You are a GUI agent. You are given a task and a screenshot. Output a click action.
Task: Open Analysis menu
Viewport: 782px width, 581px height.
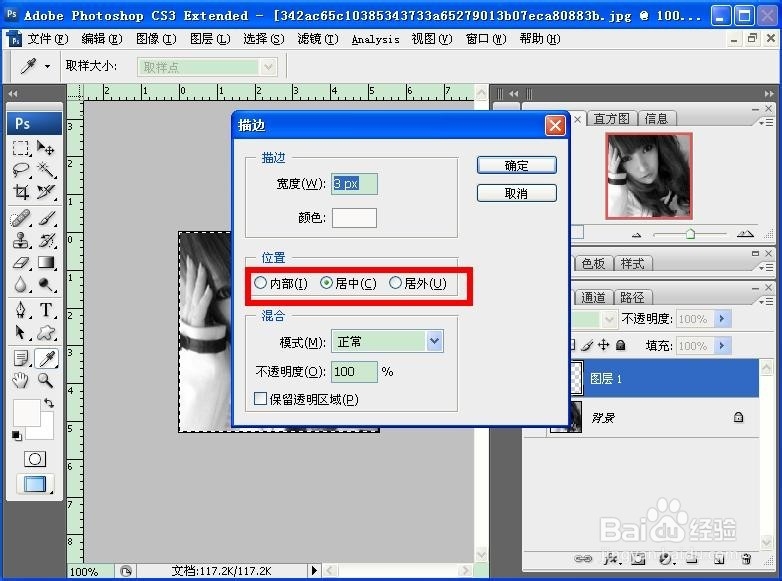[x=376, y=39]
